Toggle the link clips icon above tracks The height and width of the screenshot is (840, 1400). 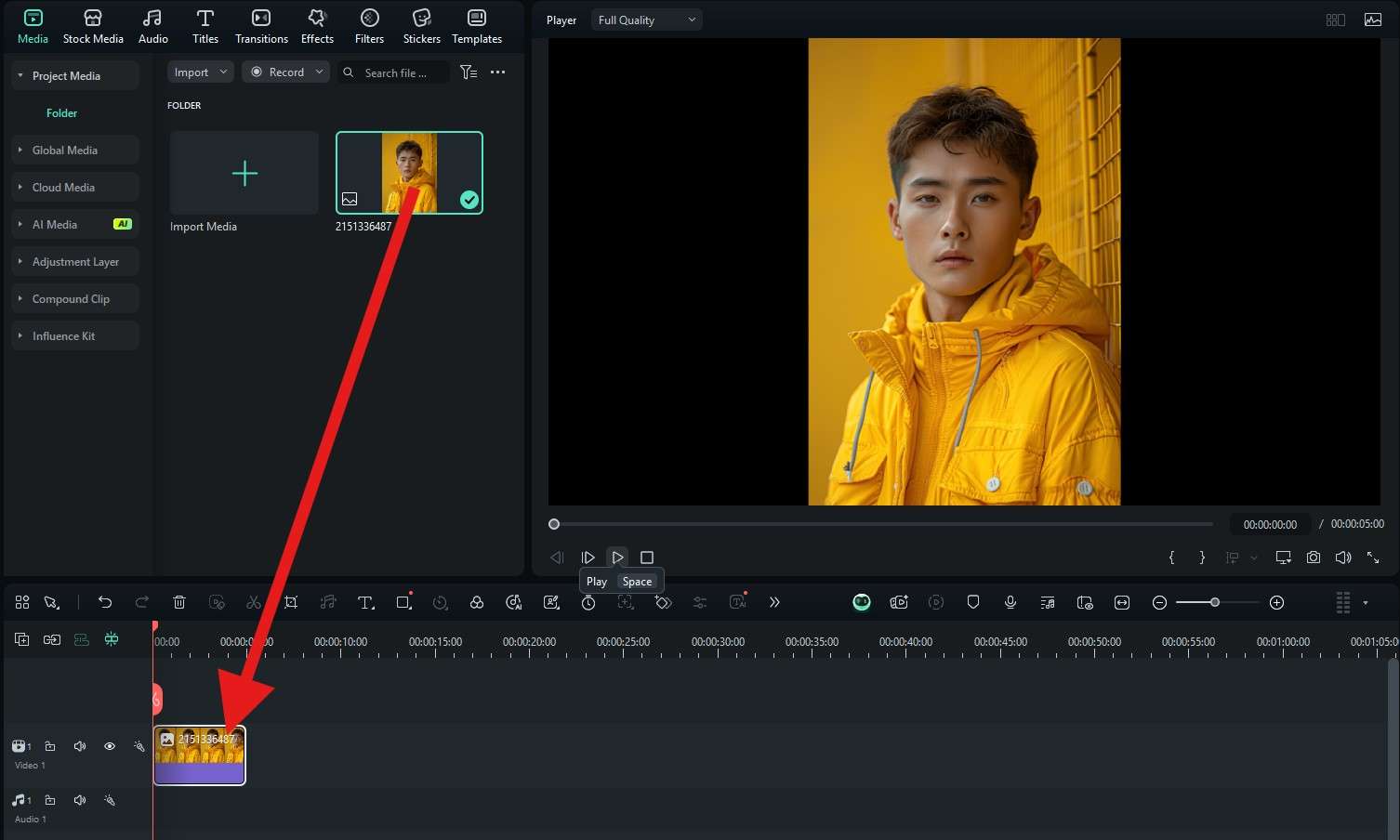click(x=52, y=639)
